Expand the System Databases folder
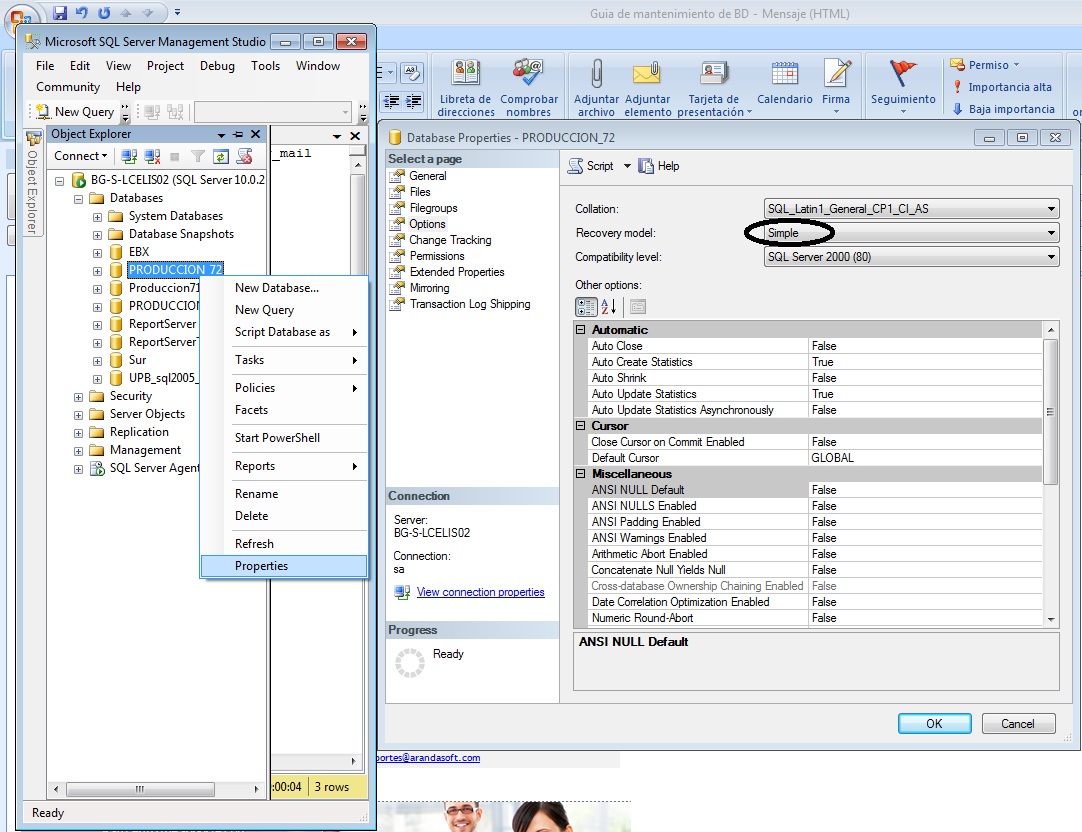1082x832 pixels. coord(97,217)
